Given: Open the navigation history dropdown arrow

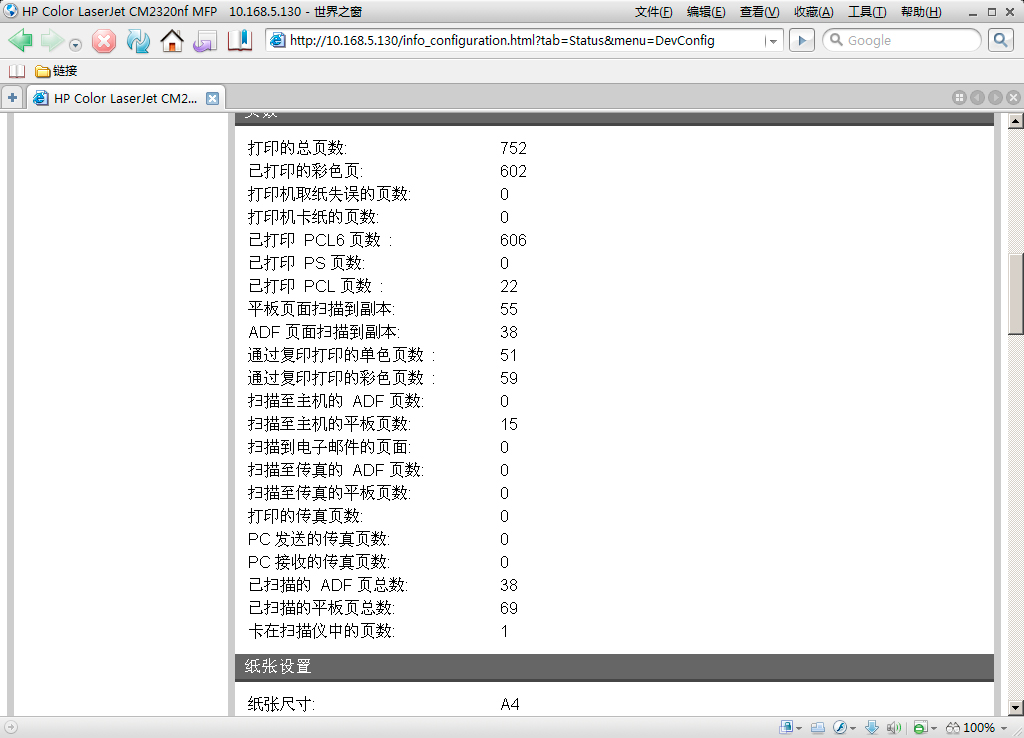Looking at the screenshot, I should (75, 44).
